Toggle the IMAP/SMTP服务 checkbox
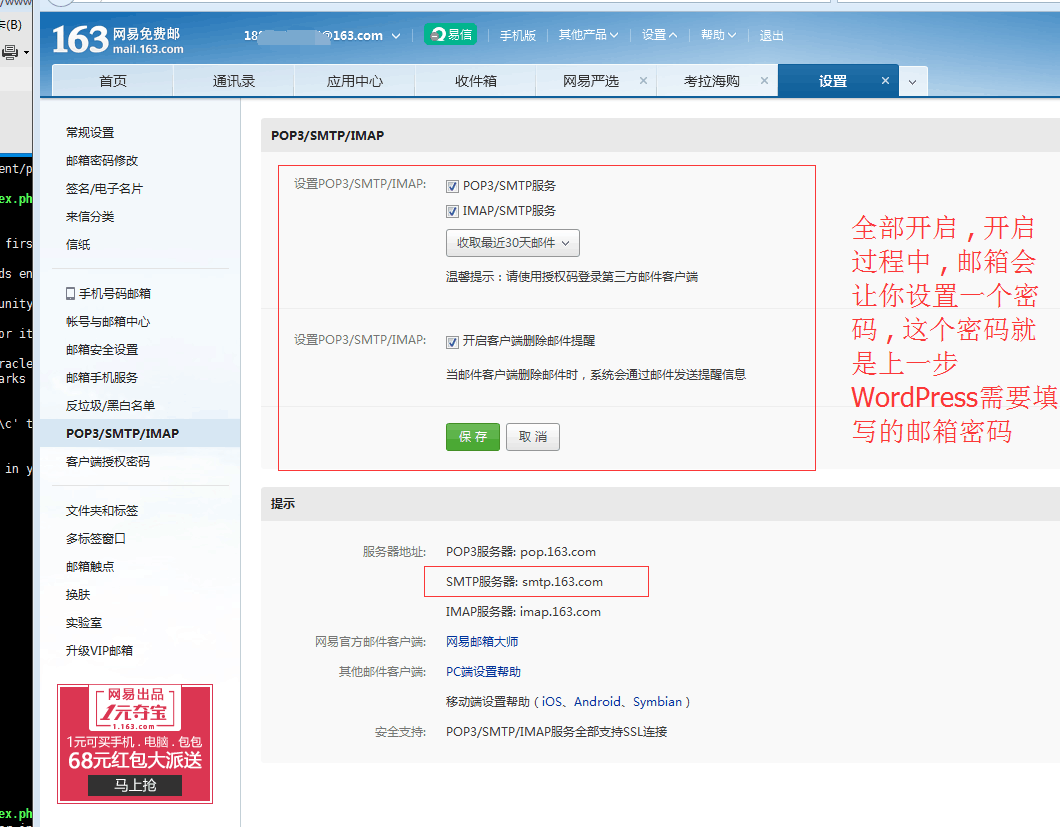Viewport: 1060px width, 827px height. 452,212
